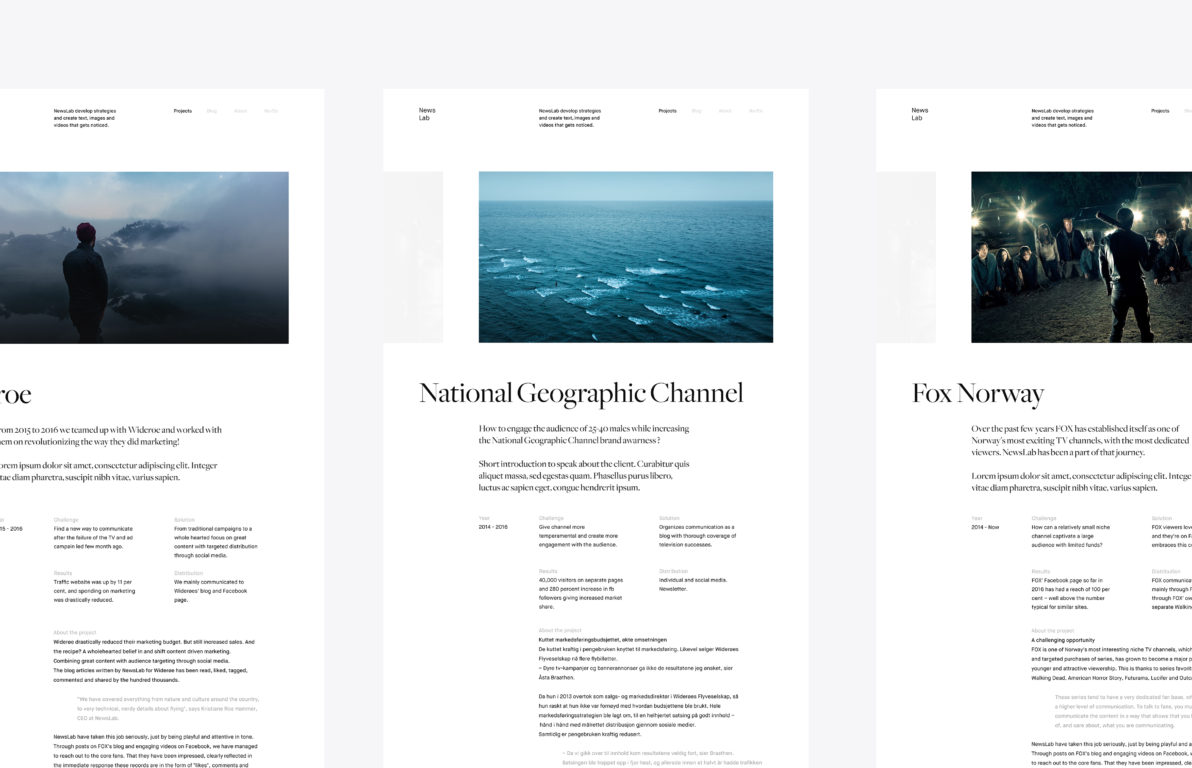
Task: Click 'Over the past few years FOX' paragraph
Action: [1081, 440]
